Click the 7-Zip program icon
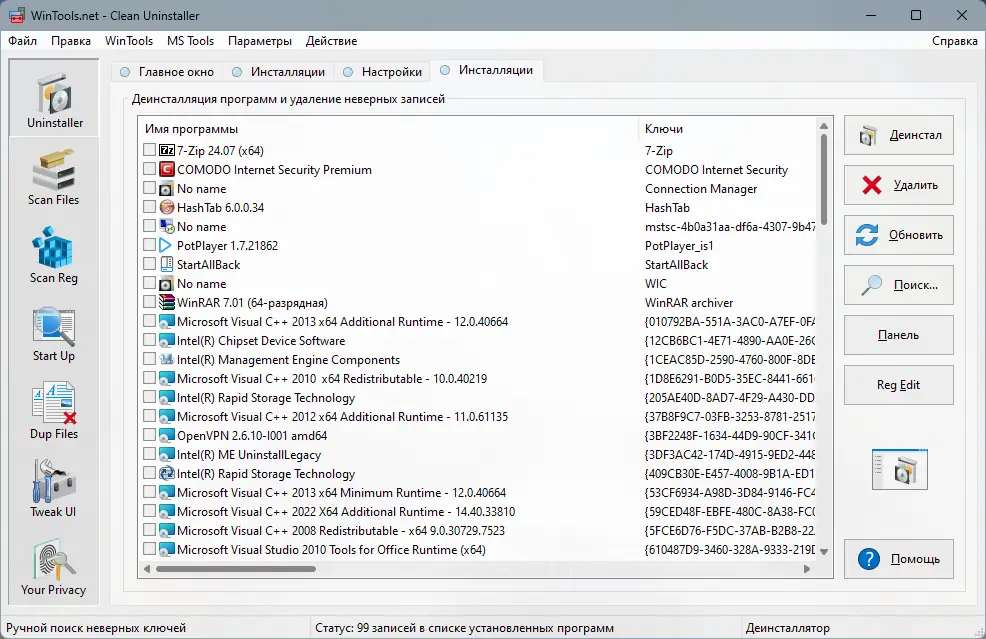This screenshot has height=639, width=986. click(x=167, y=150)
